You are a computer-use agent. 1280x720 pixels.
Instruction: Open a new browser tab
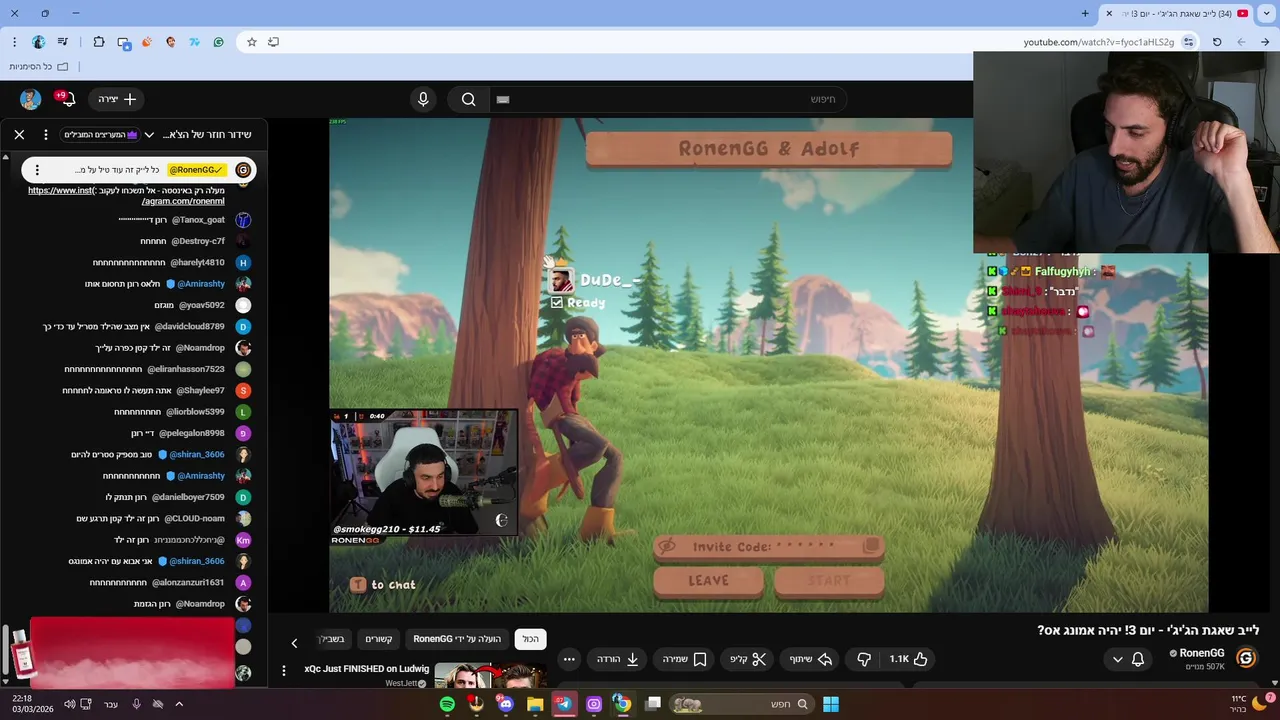pyautogui.click(x=1085, y=13)
